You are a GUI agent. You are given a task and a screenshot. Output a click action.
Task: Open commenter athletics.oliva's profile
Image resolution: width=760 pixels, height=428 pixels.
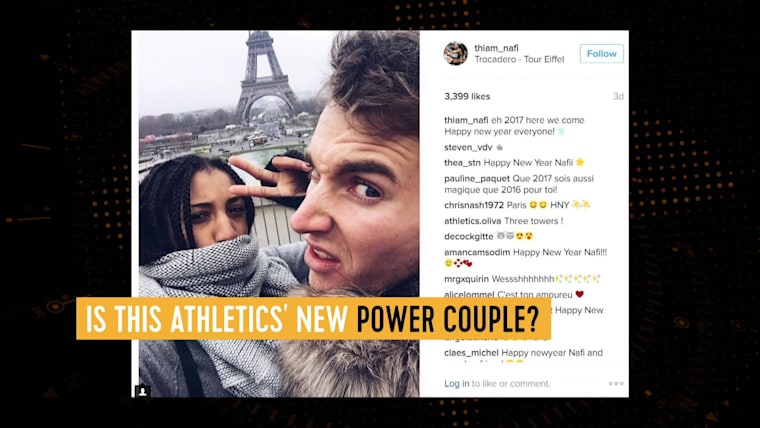(473, 221)
